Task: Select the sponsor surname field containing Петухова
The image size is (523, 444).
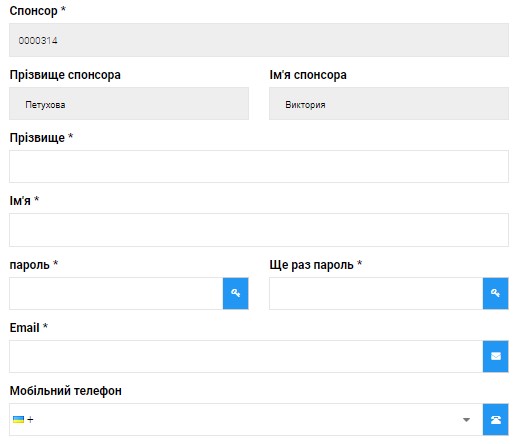Action: (x=129, y=103)
